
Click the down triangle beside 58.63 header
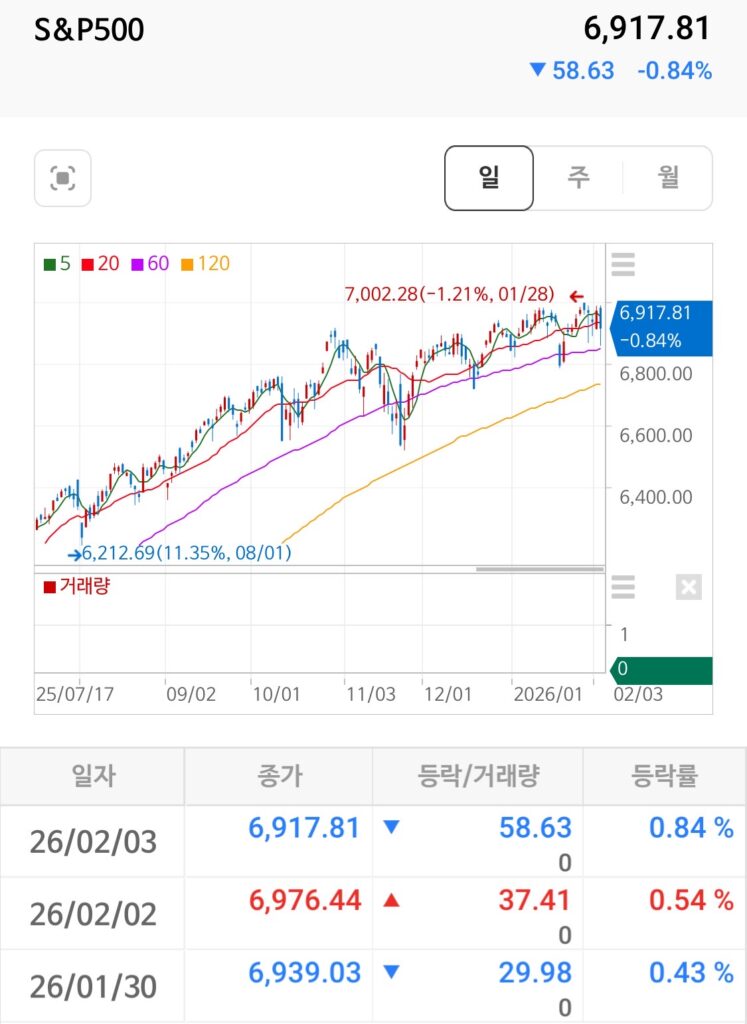(x=538, y=70)
